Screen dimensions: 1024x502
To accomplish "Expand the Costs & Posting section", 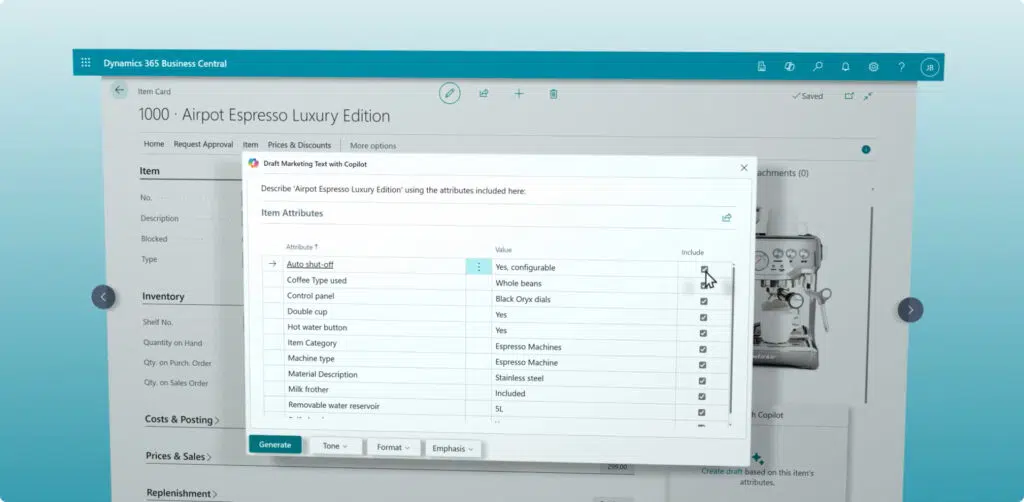I will pyautogui.click(x=182, y=420).
